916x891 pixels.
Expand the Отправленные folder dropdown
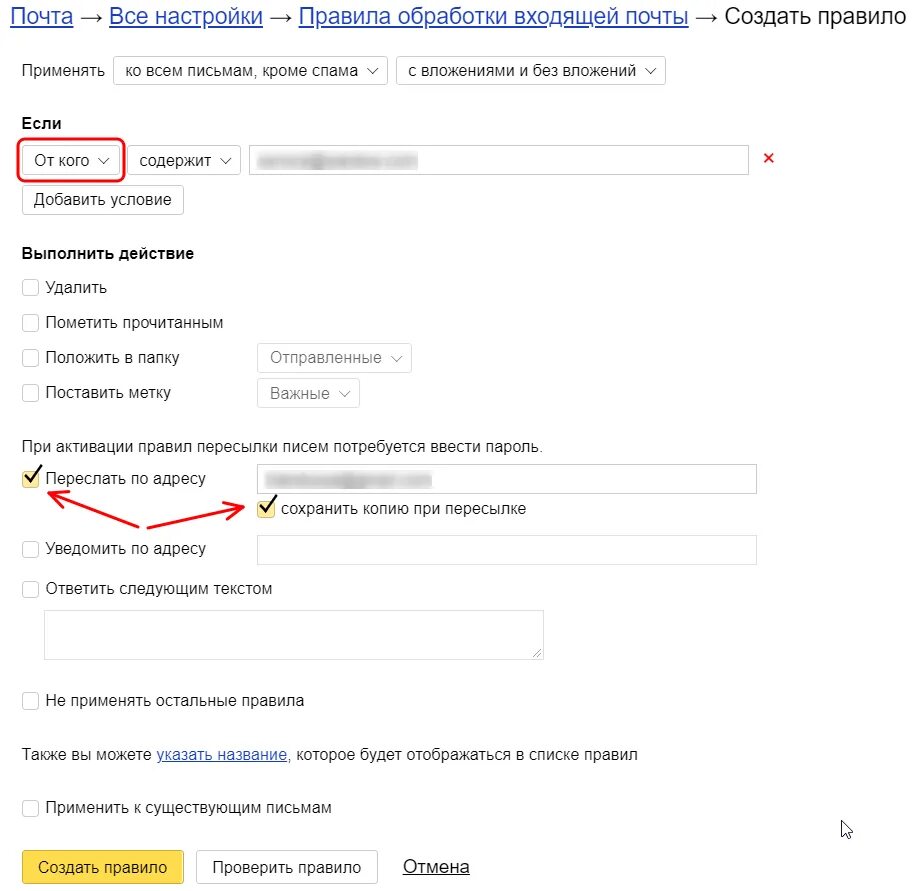(x=334, y=358)
